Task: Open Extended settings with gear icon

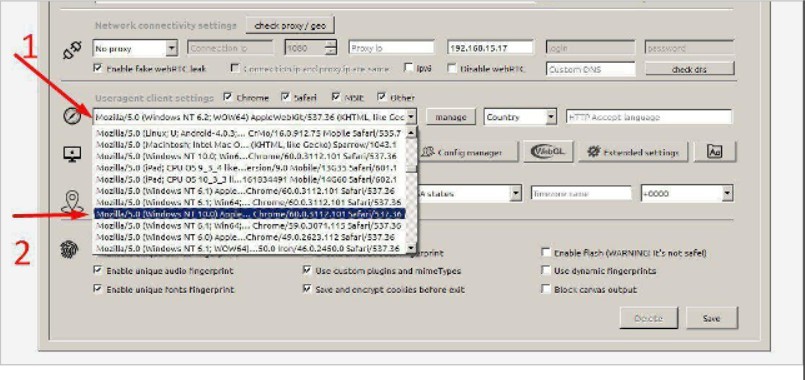Action: [633, 152]
